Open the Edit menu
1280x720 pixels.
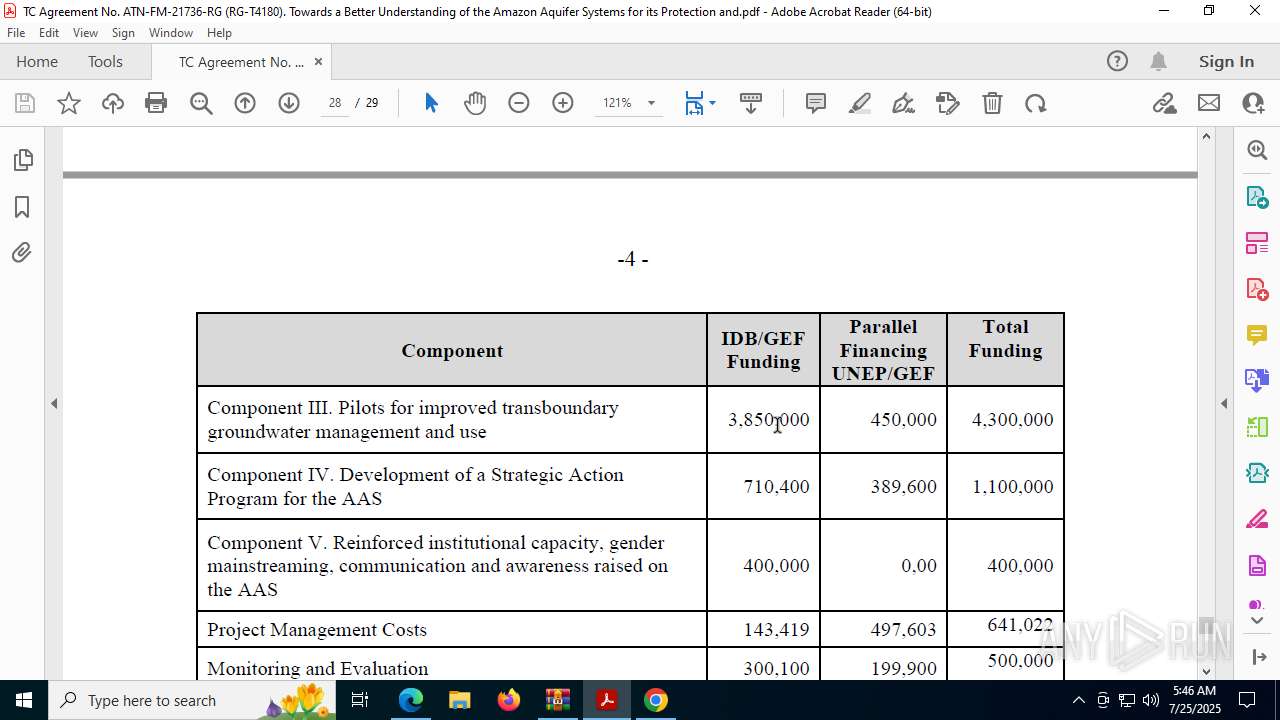click(49, 33)
